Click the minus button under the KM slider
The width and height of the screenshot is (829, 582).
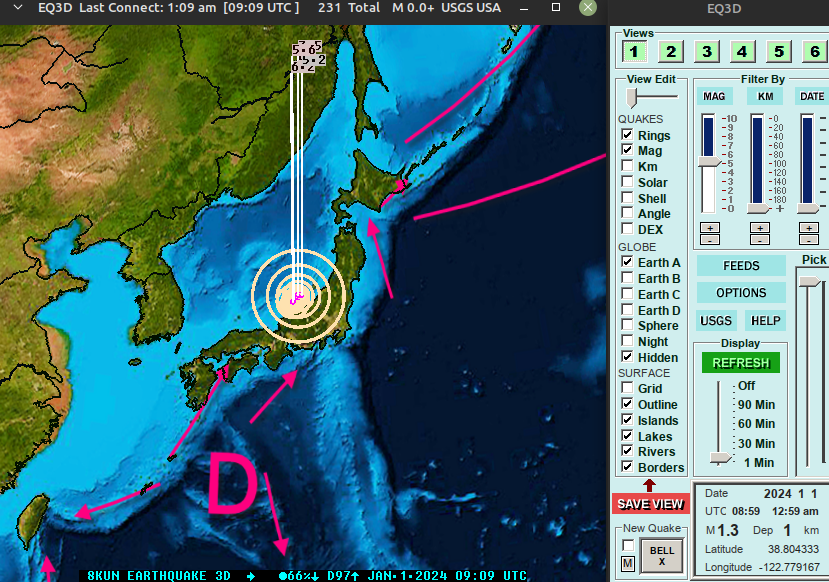tap(760, 239)
